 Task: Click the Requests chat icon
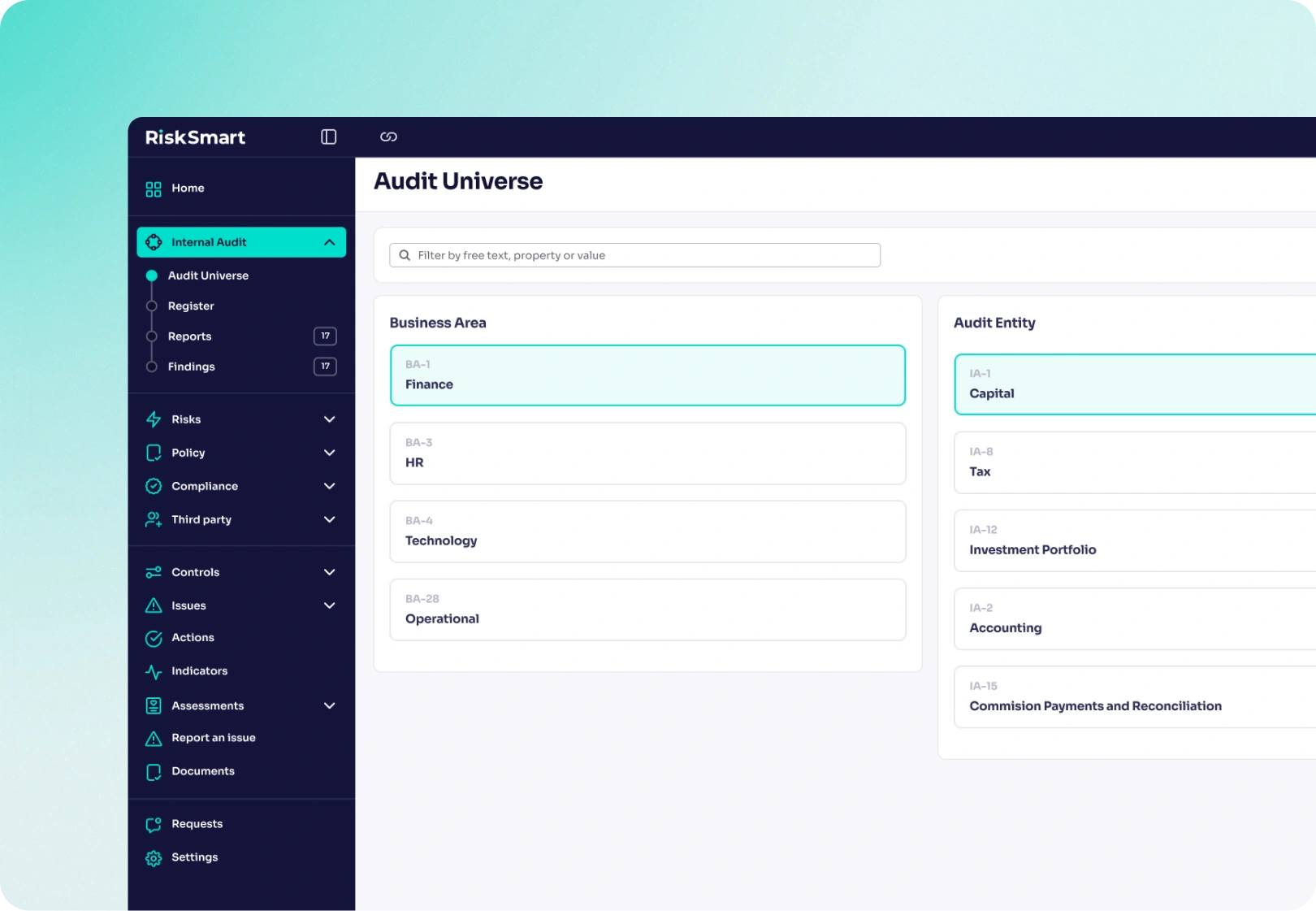[x=154, y=824]
